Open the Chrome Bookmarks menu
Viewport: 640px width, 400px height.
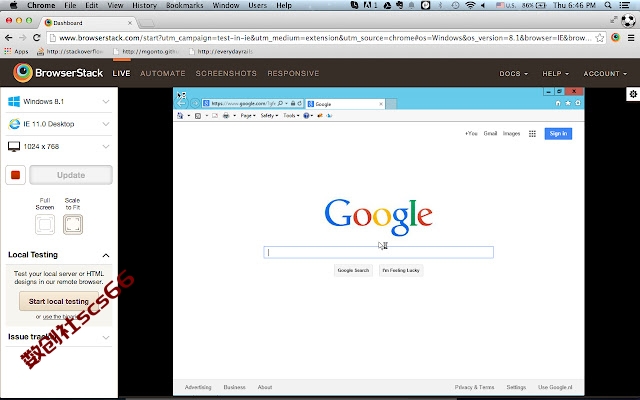pyautogui.click(x=184, y=5)
